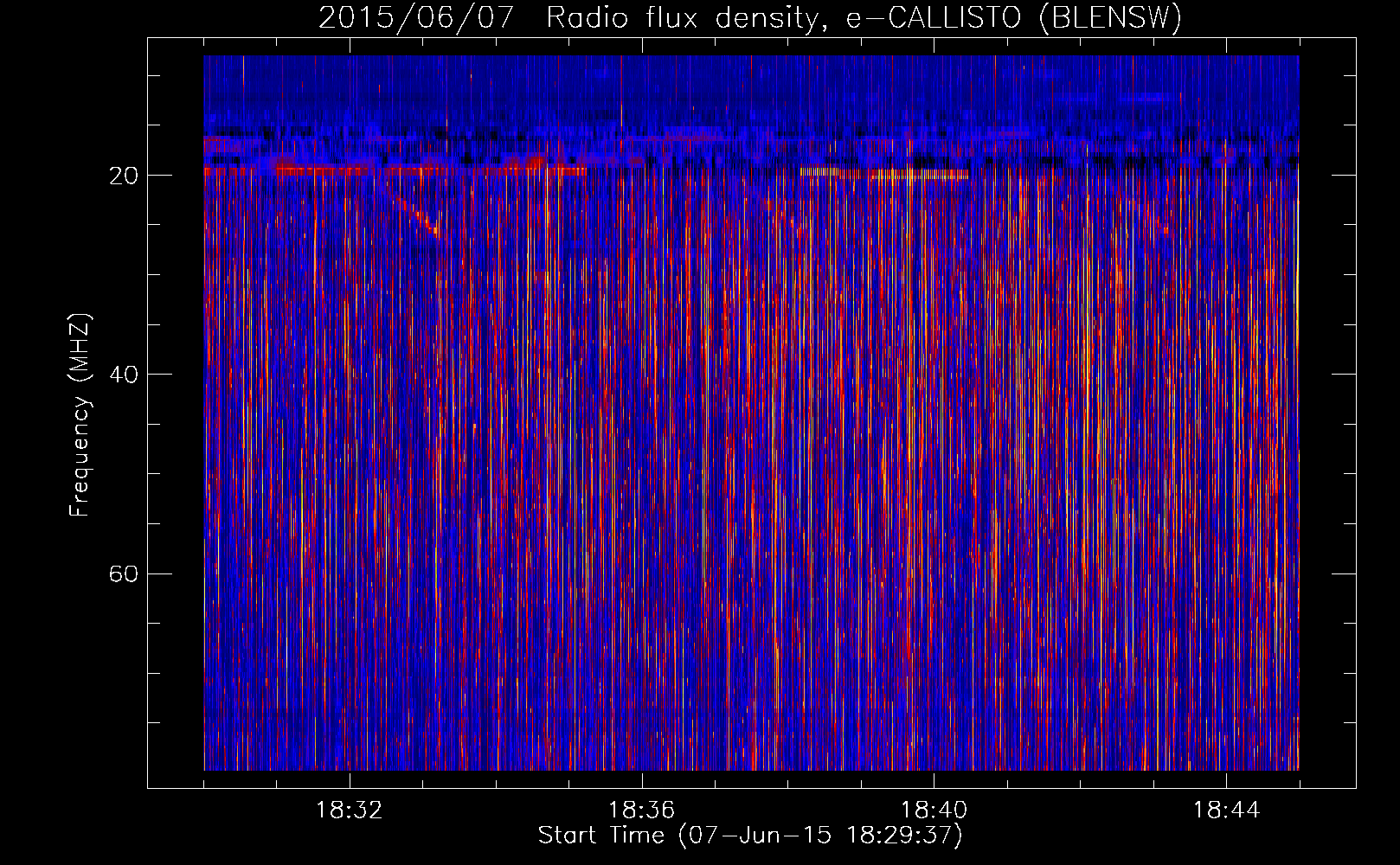Click the Start Time axis caption
The width and height of the screenshot is (1400, 865).
pyautogui.click(x=750, y=836)
